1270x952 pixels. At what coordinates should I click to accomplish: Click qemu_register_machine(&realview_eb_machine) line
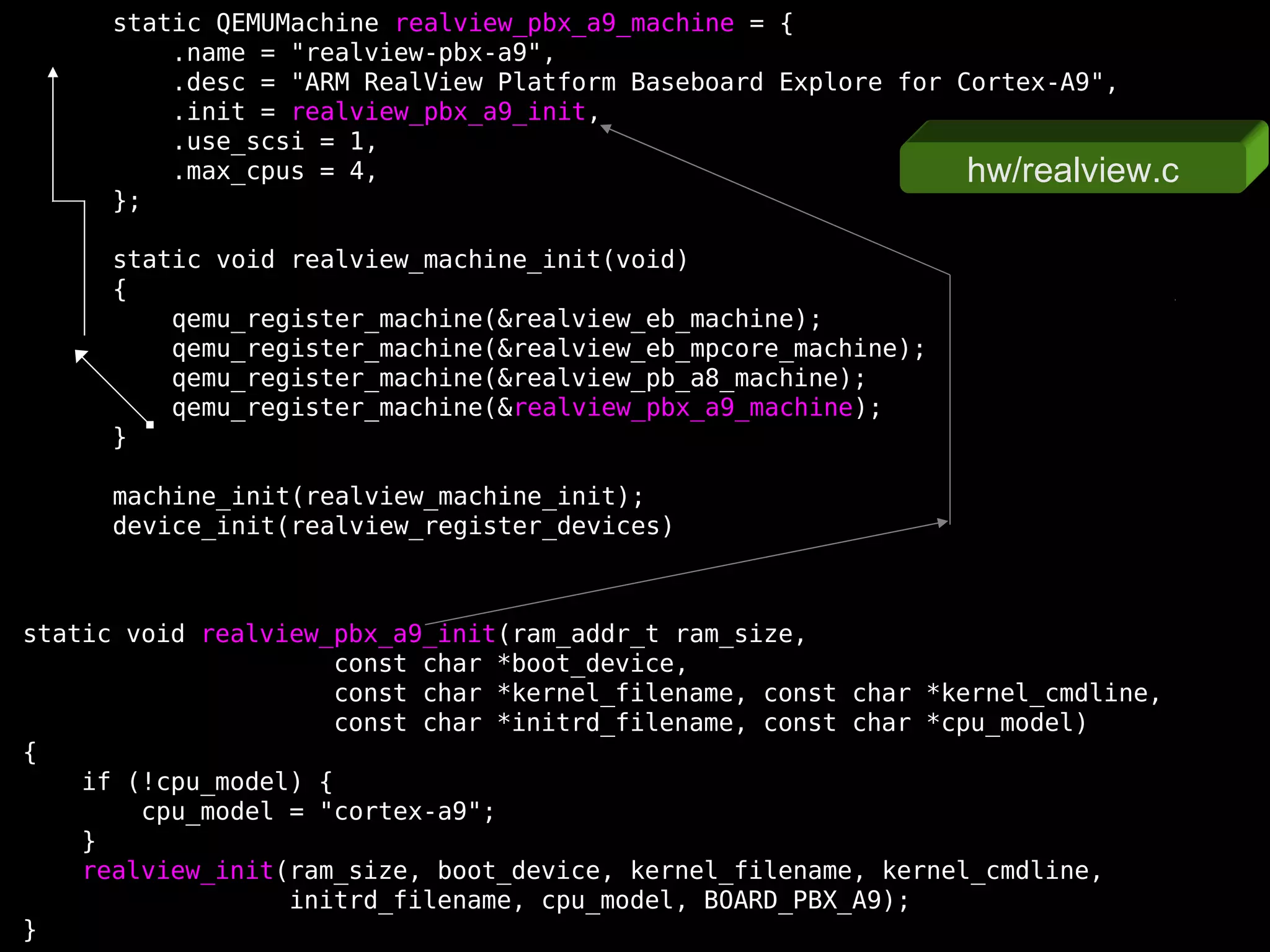click(x=497, y=319)
